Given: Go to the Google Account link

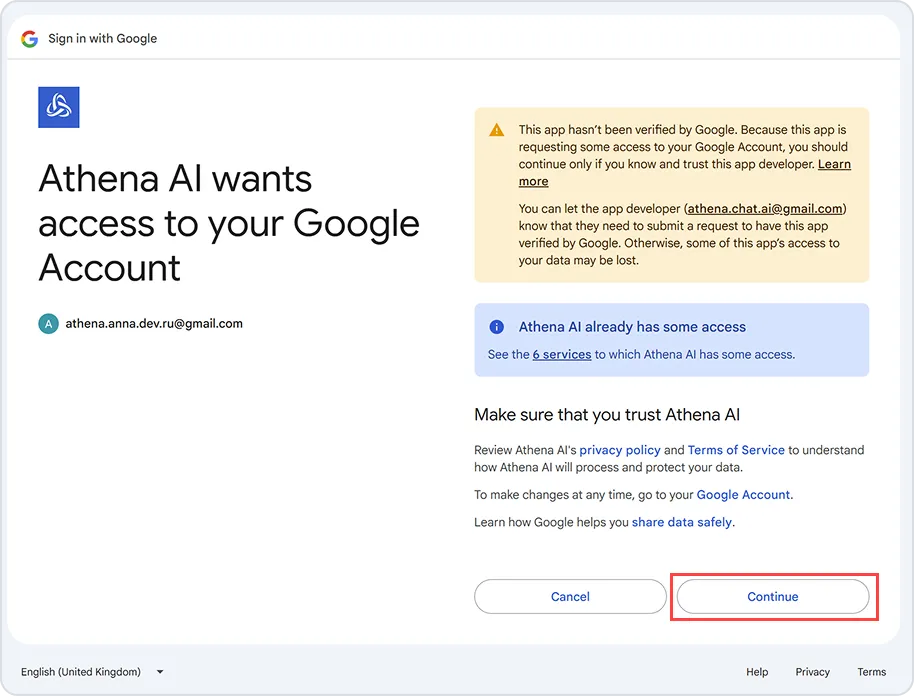Looking at the screenshot, I should point(743,495).
